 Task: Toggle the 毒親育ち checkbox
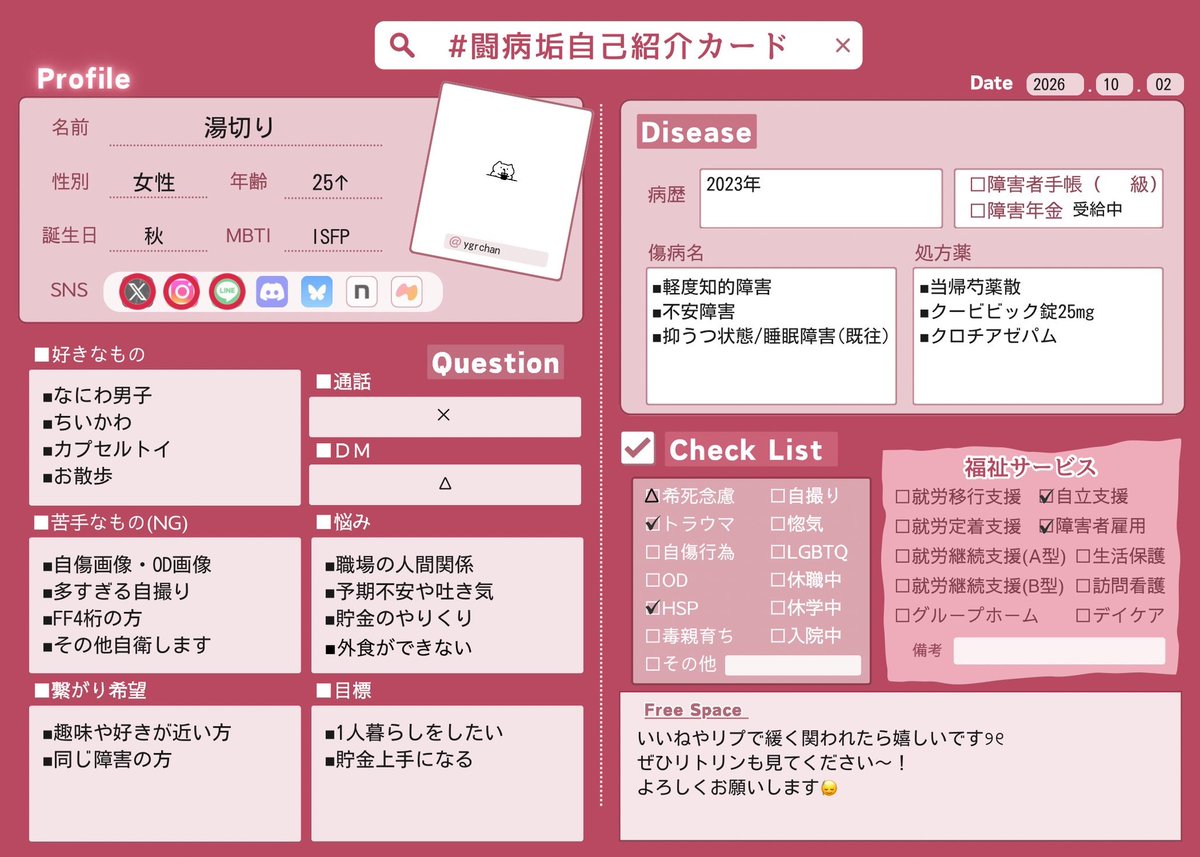(652, 635)
